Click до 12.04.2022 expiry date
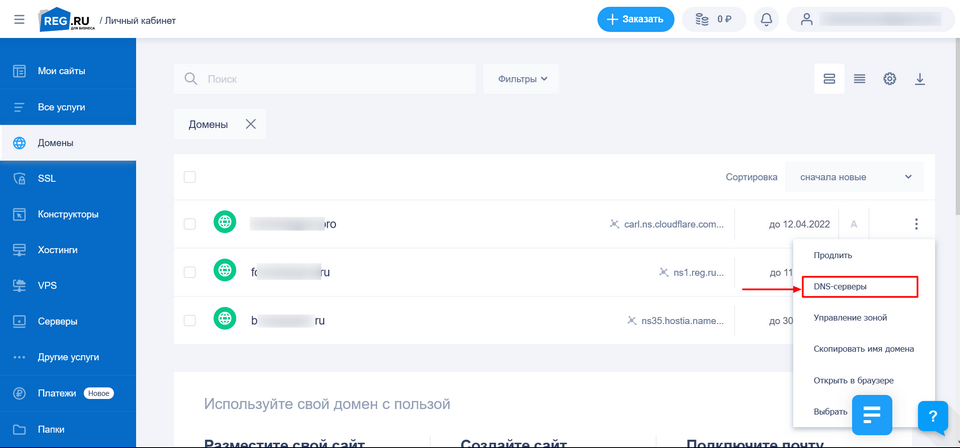Viewport: 960px width, 448px height. coord(799,224)
